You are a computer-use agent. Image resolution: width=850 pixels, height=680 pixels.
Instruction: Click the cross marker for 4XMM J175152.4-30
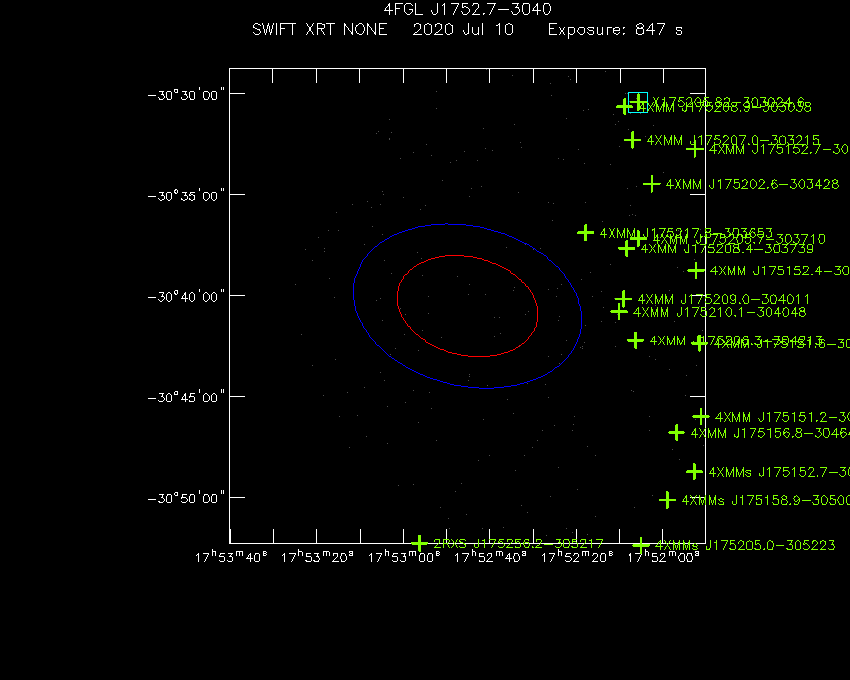pos(696,271)
